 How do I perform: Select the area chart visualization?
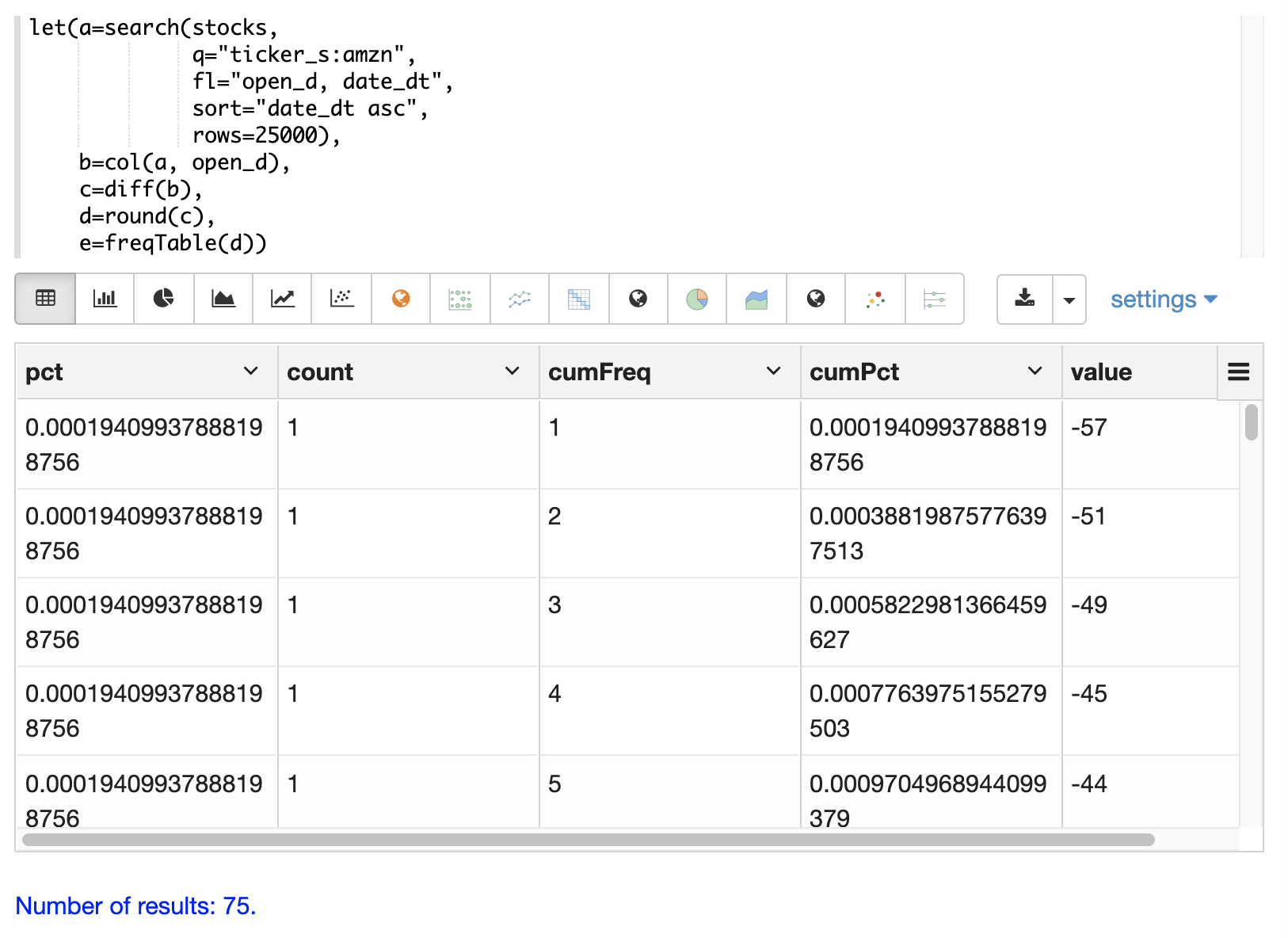(x=223, y=299)
